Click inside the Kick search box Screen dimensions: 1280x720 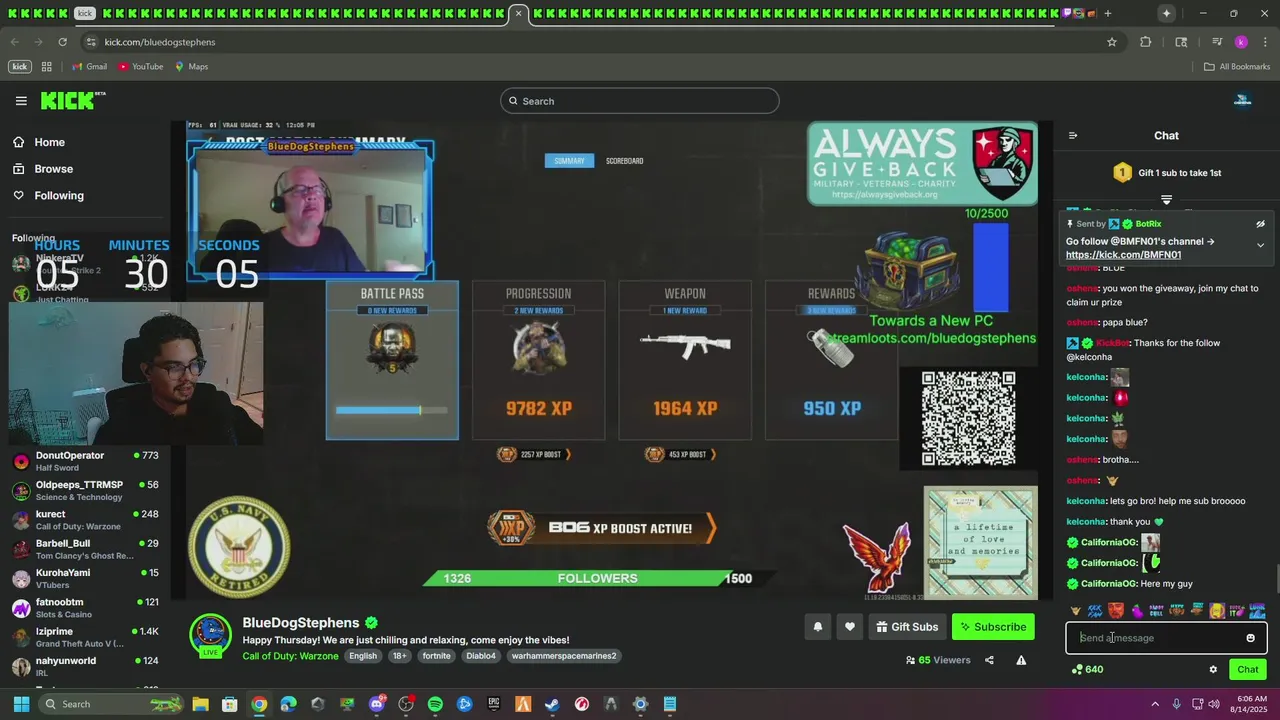click(x=640, y=101)
